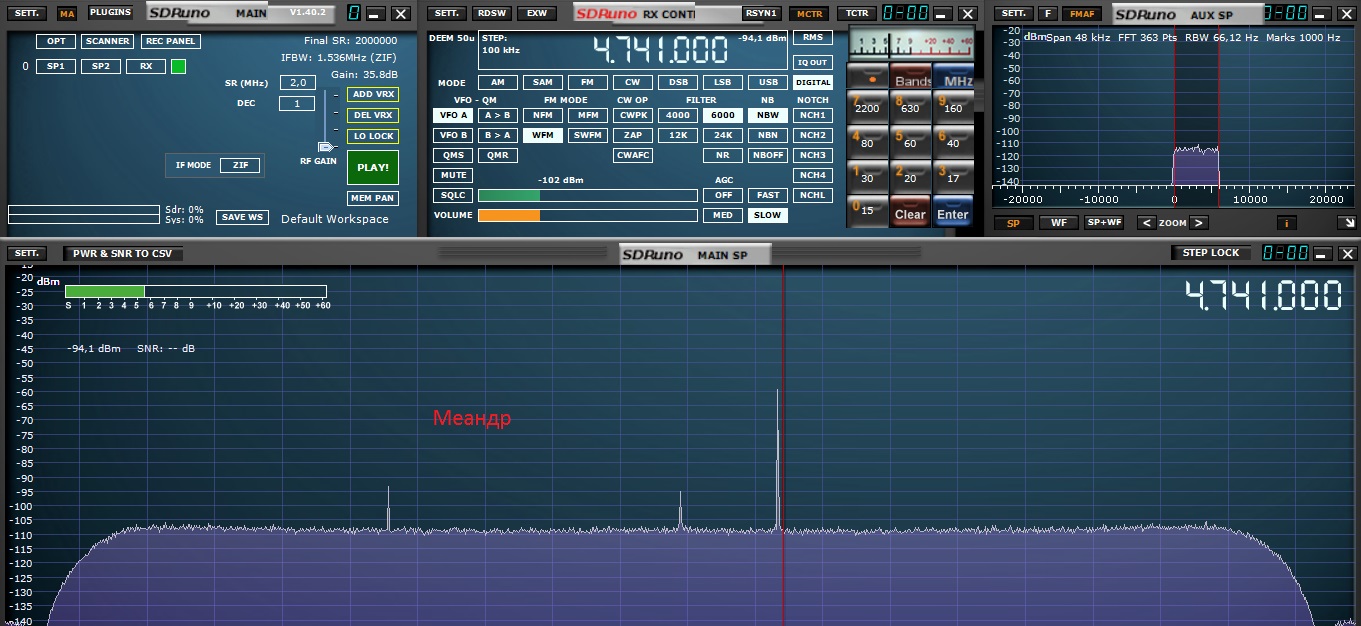The height and width of the screenshot is (626, 1361).
Task: Select USB demodulation mode
Action: tap(768, 83)
